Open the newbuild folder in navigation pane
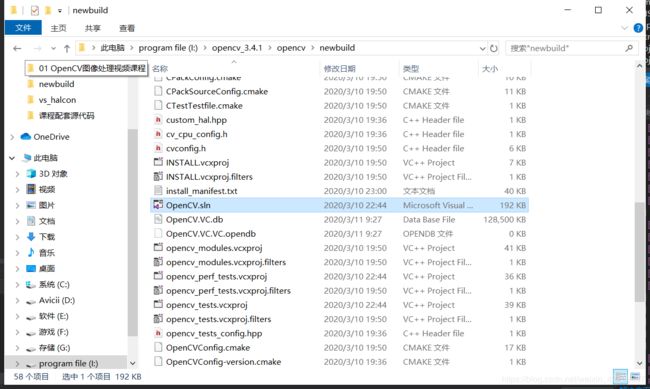Screen dimensions: 650x389 [56, 84]
